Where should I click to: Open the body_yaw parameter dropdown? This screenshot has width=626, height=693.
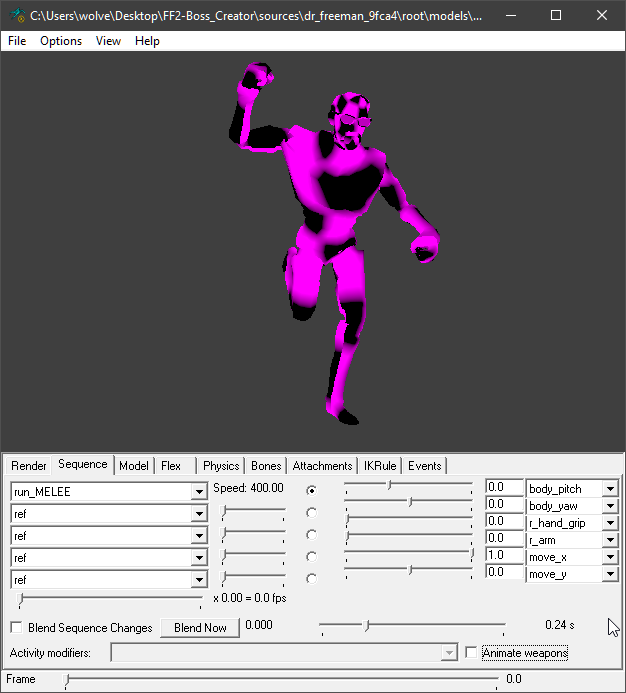click(610, 506)
